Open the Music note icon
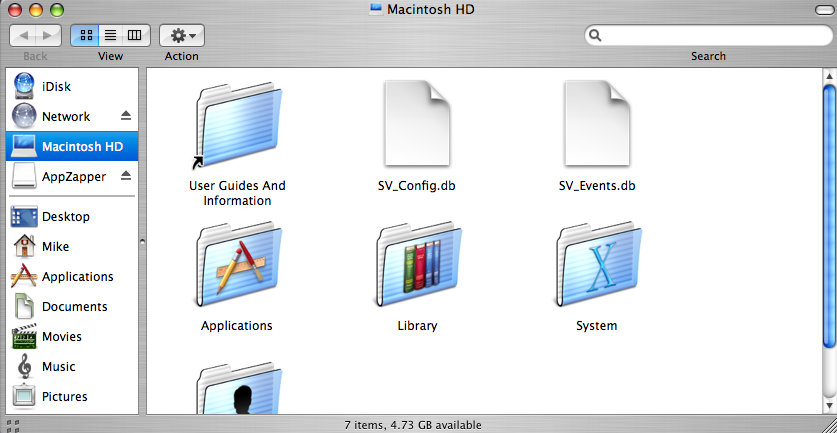Image resolution: width=837 pixels, height=433 pixels. tap(24, 366)
